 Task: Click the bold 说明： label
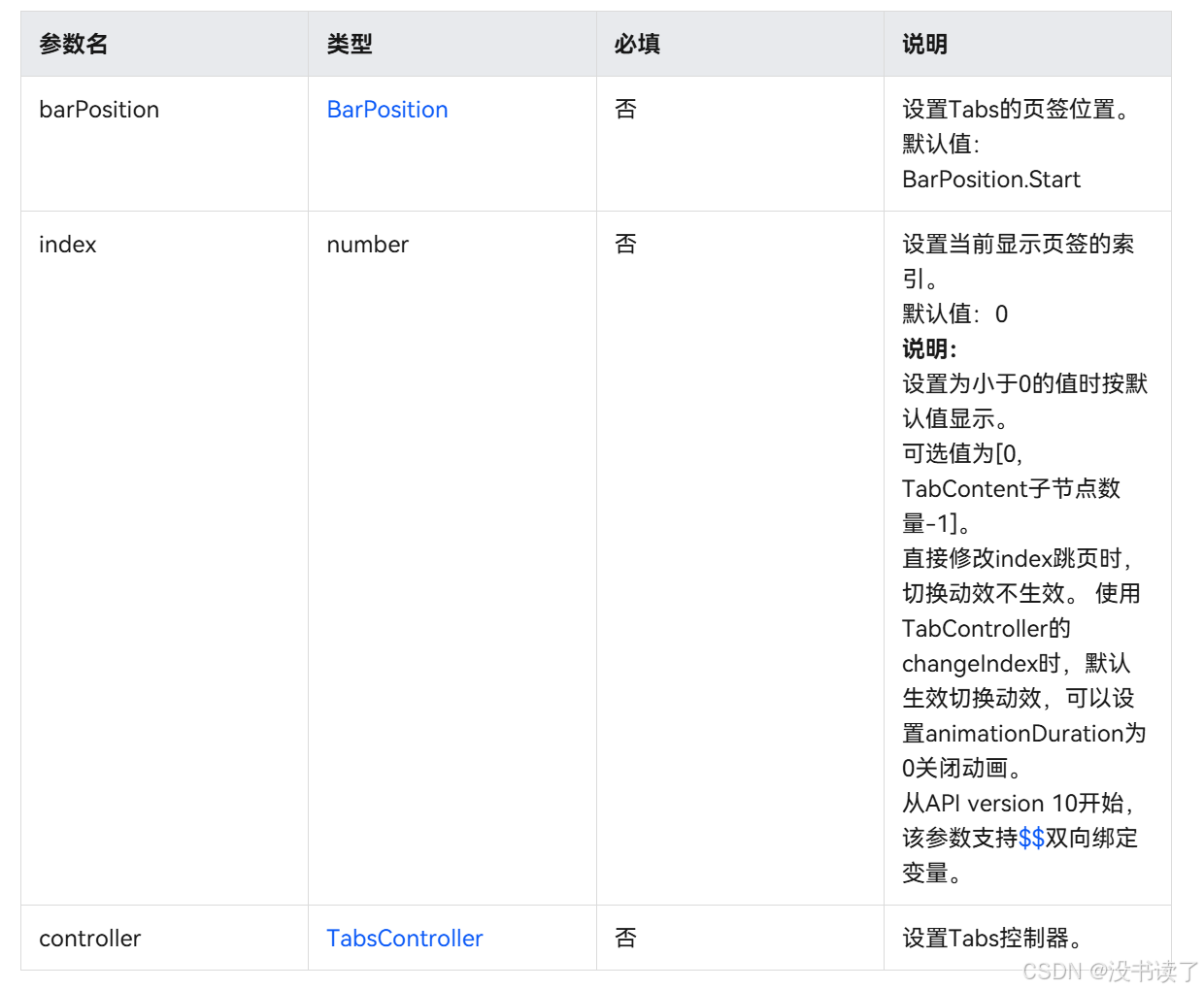coord(929,349)
